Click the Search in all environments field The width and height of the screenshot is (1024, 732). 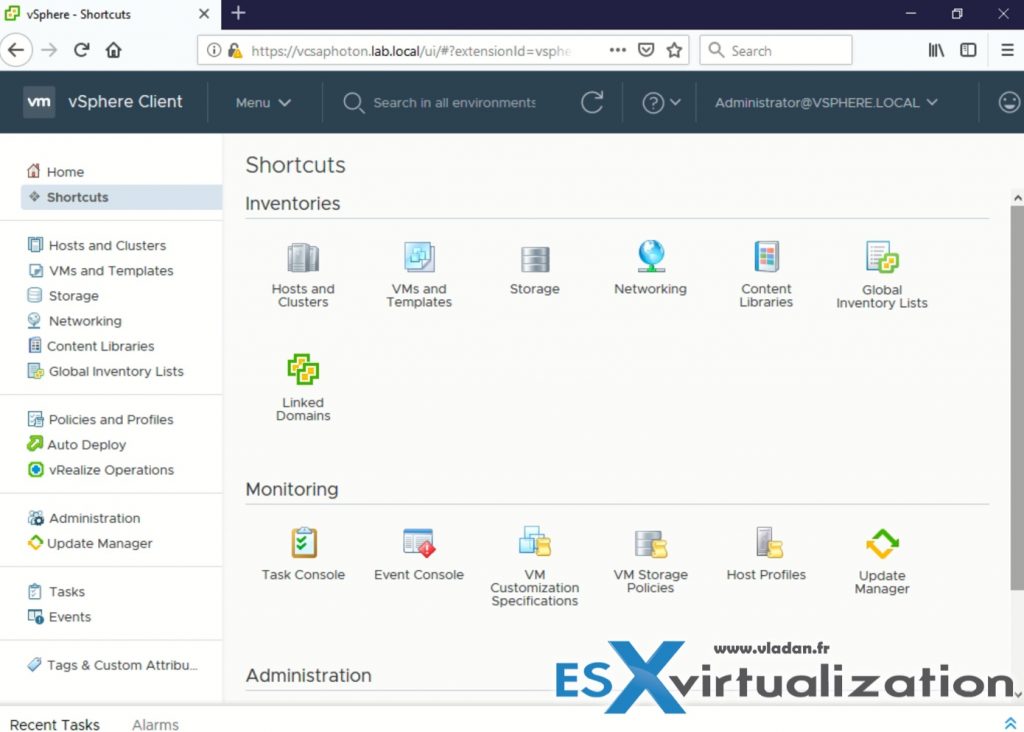click(x=450, y=102)
